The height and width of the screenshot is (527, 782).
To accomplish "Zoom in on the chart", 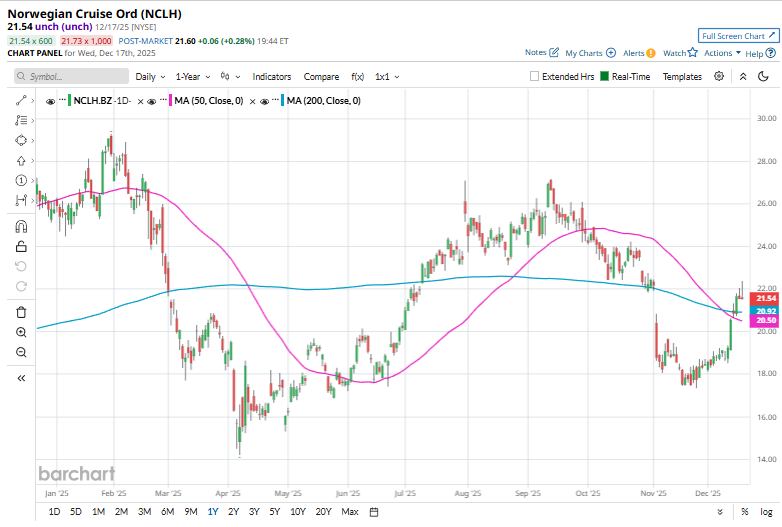I will click(x=20, y=332).
